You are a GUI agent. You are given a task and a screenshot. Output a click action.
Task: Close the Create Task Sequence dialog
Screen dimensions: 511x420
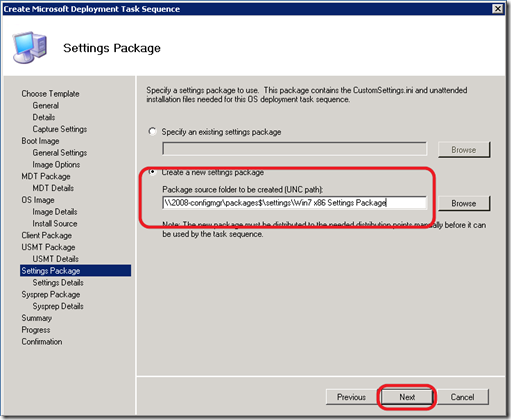498,9
